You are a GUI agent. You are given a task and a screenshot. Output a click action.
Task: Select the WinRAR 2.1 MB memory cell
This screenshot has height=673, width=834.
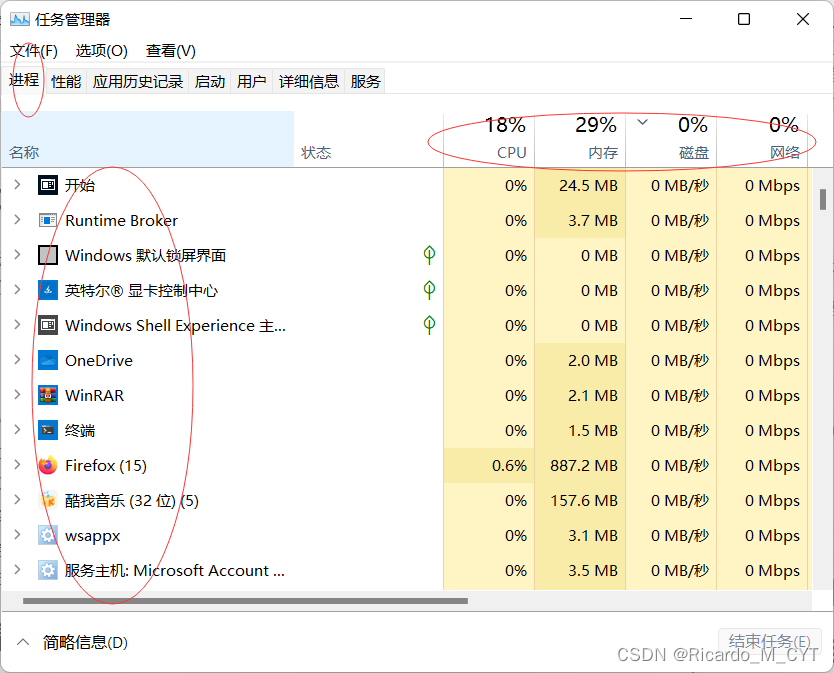[x=580, y=395]
